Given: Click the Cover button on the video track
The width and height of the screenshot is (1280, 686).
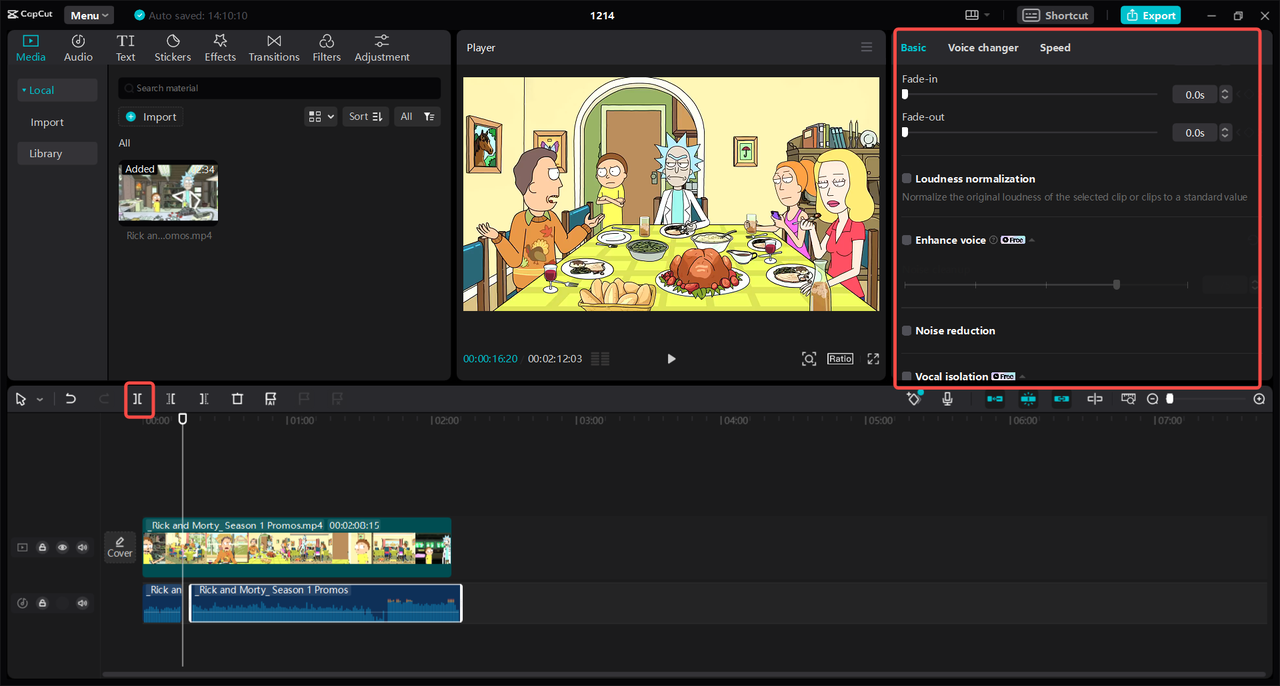Looking at the screenshot, I should [120, 547].
